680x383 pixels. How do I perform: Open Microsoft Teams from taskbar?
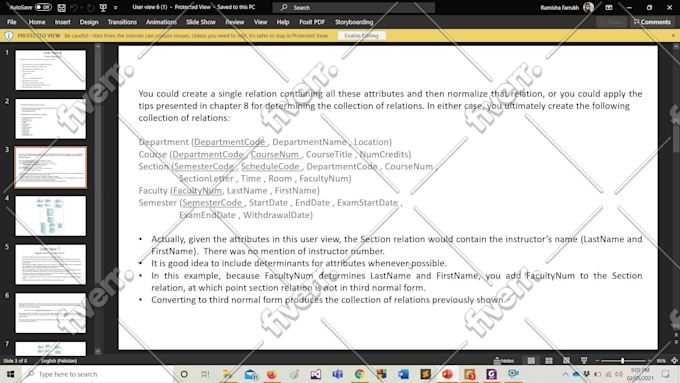coord(337,374)
